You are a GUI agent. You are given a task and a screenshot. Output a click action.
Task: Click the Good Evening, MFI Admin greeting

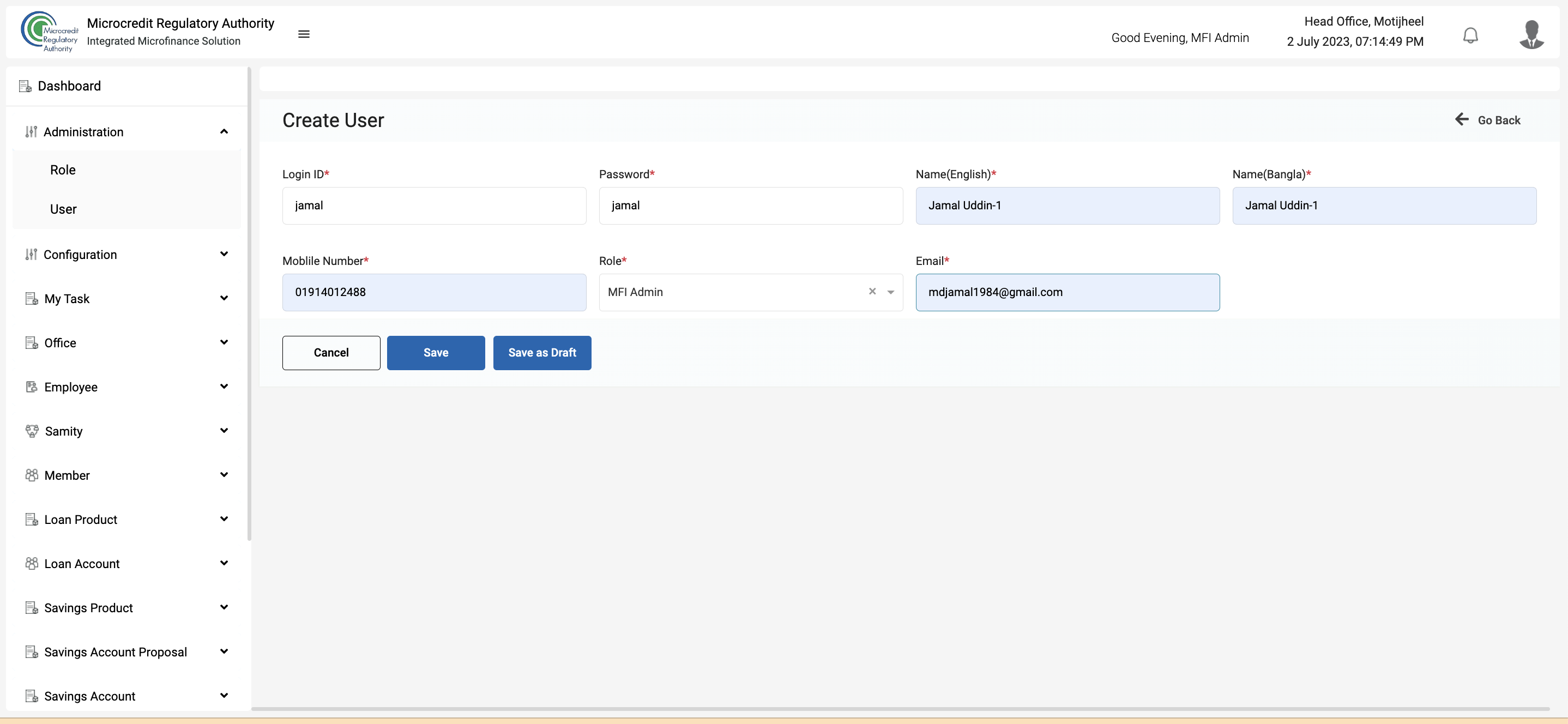1180,38
